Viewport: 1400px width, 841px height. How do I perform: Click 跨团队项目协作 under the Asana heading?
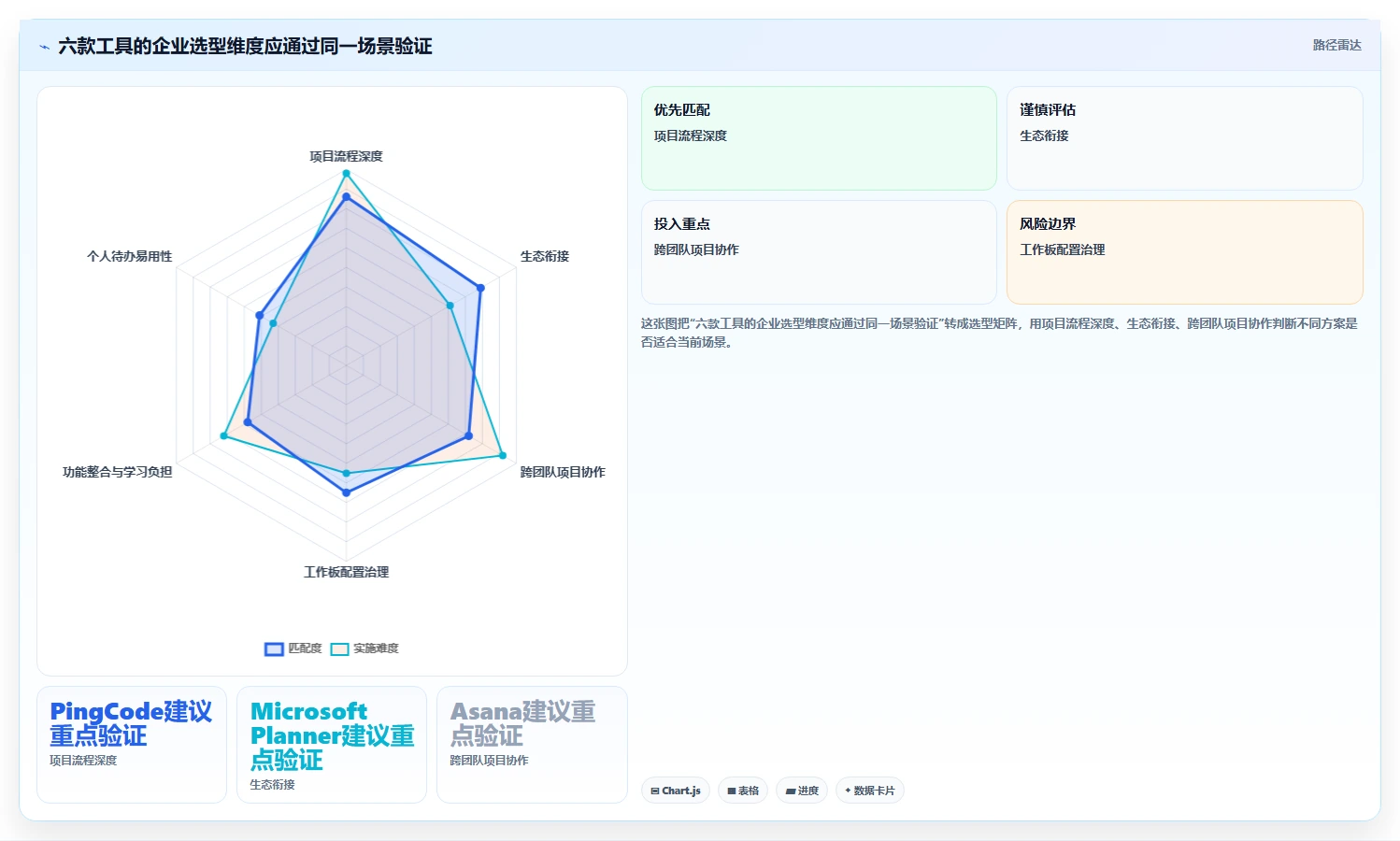489,761
